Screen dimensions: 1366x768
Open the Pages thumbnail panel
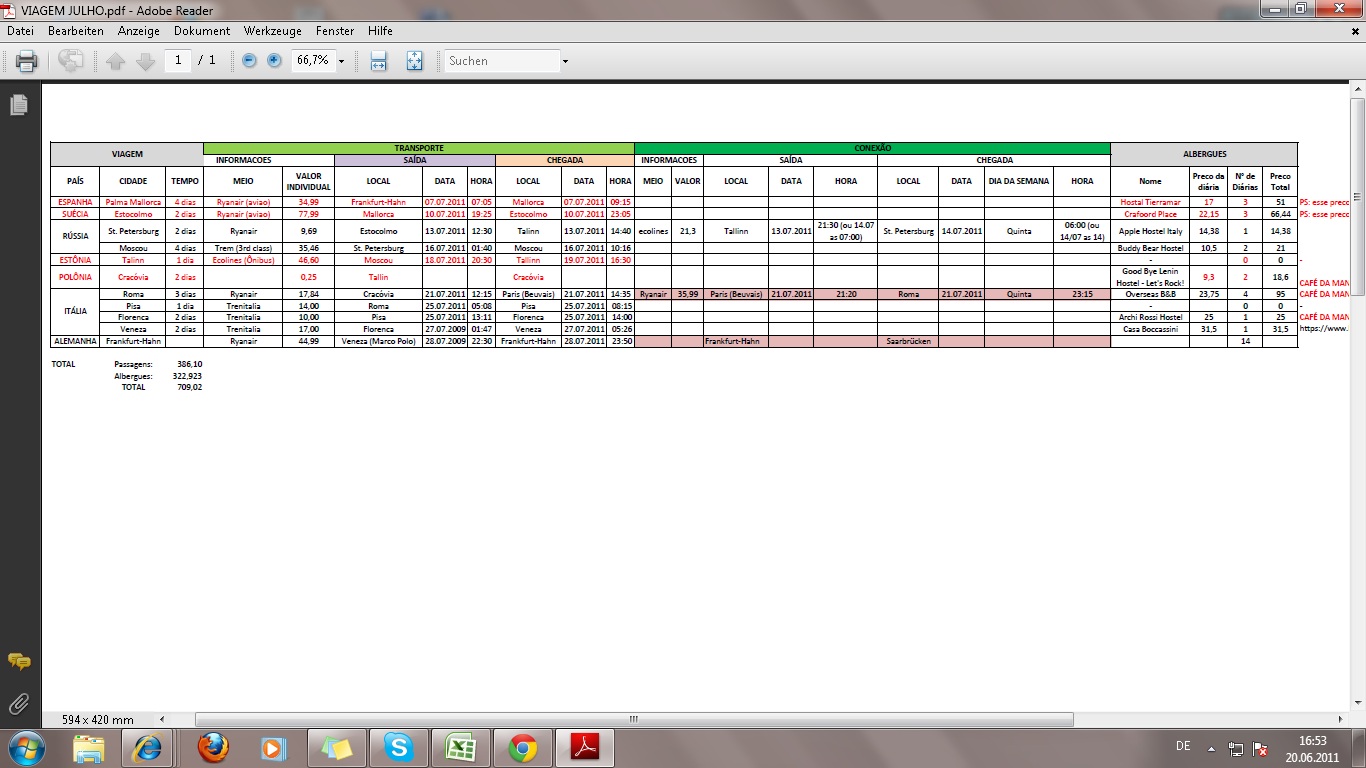pos(19,105)
